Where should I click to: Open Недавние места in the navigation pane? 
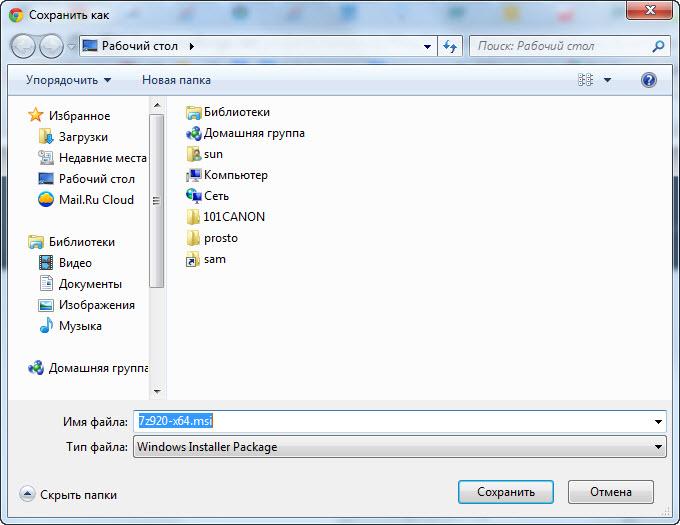[102, 158]
